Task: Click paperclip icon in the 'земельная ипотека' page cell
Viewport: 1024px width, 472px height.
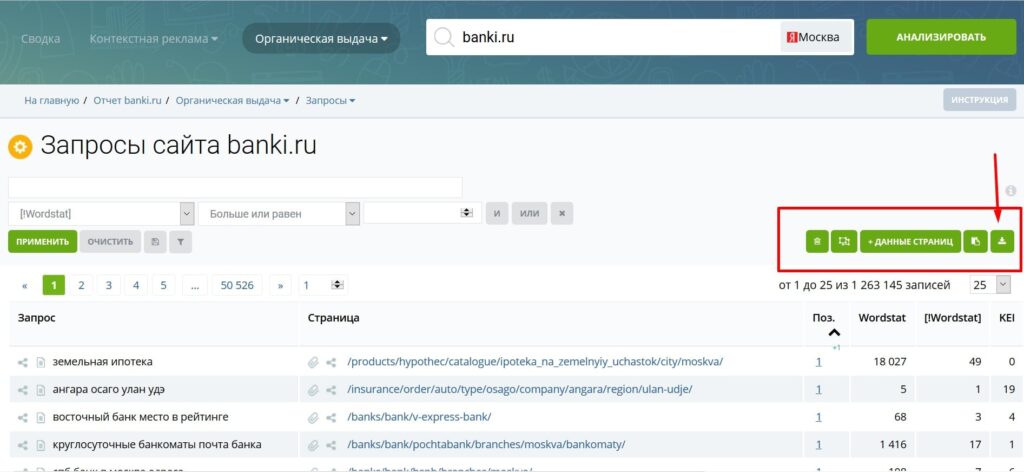Action: [313, 362]
